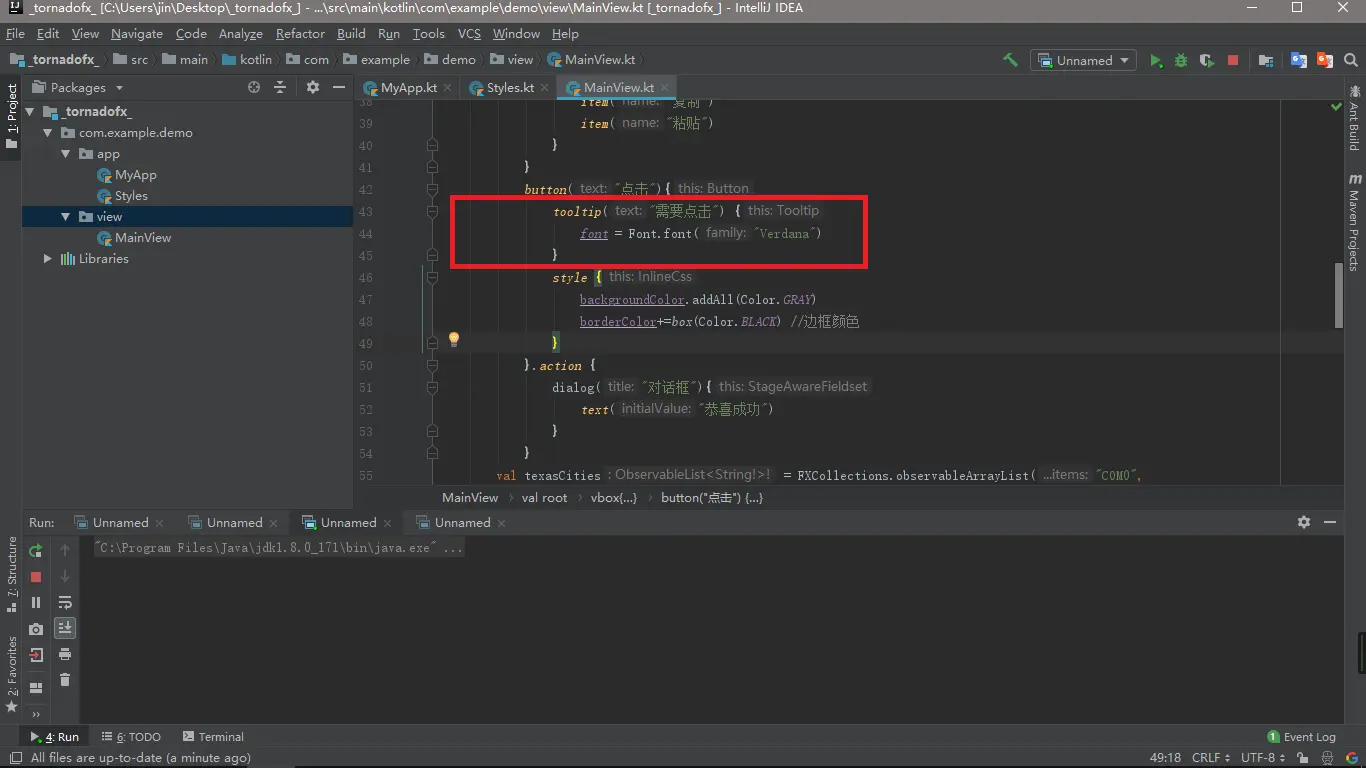Open the Refactor menu

click(x=300, y=33)
